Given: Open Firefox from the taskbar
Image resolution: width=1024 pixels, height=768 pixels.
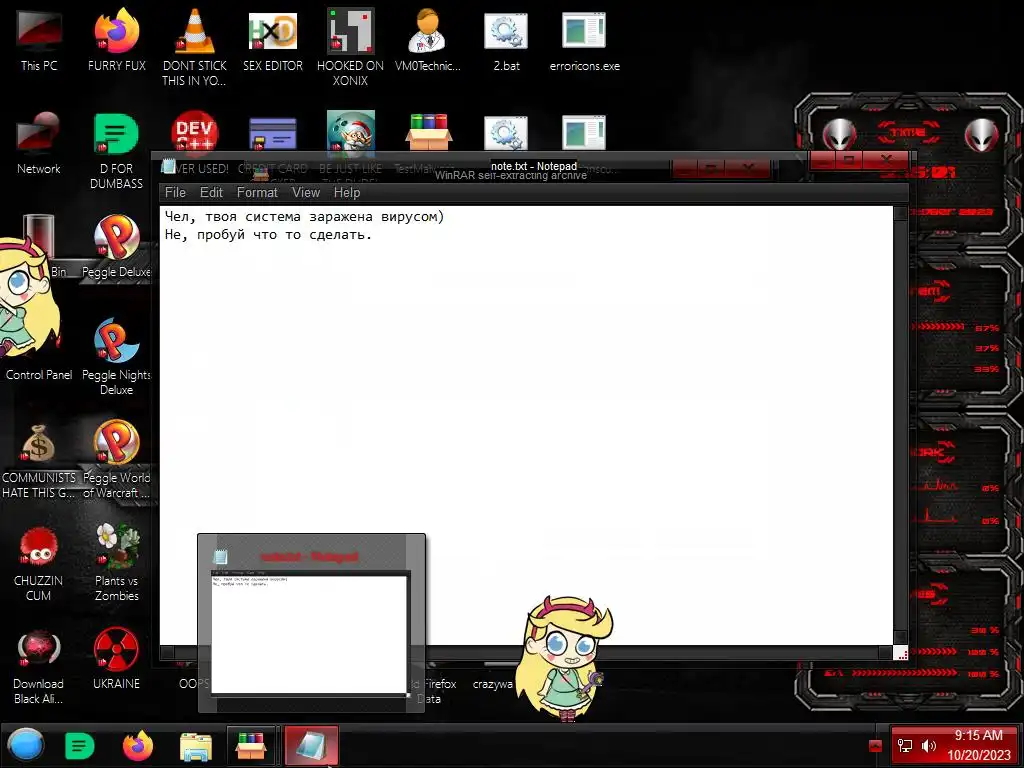Looking at the screenshot, I should pyautogui.click(x=138, y=746).
